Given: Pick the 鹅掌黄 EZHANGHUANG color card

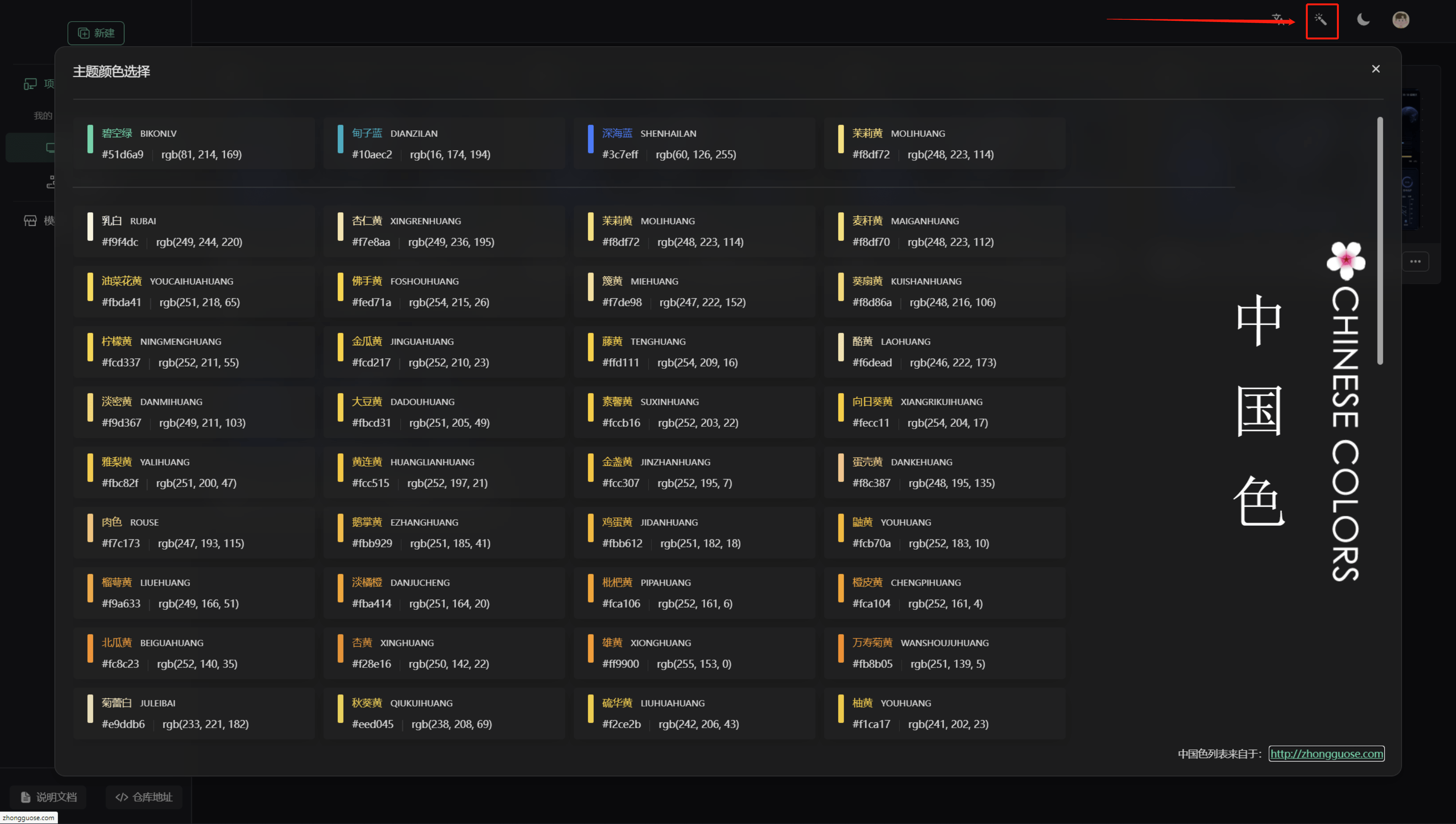Looking at the screenshot, I should pyautogui.click(x=444, y=533).
